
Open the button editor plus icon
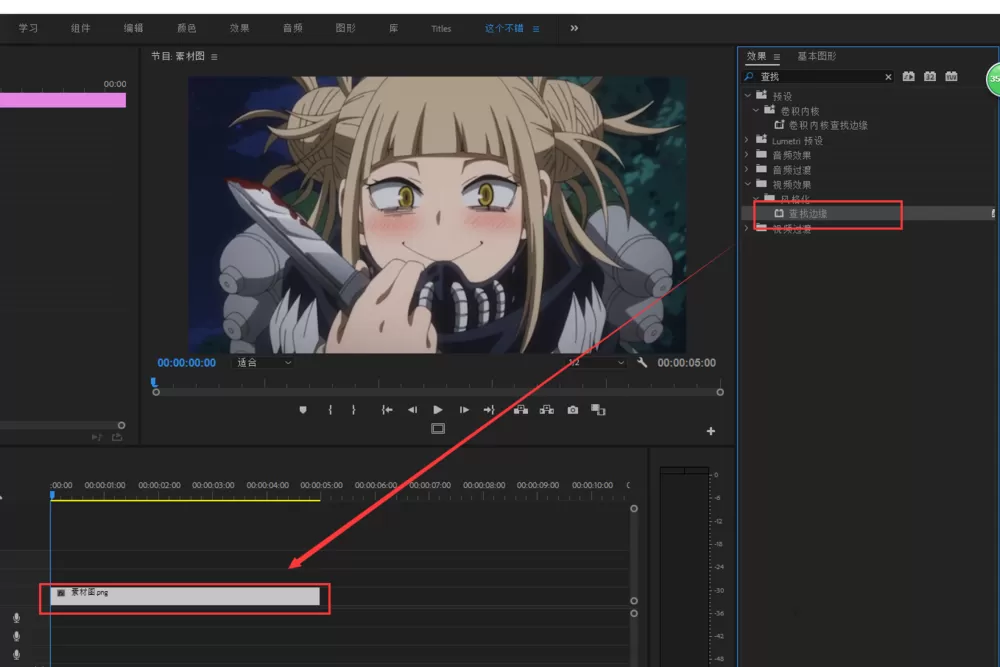710,431
